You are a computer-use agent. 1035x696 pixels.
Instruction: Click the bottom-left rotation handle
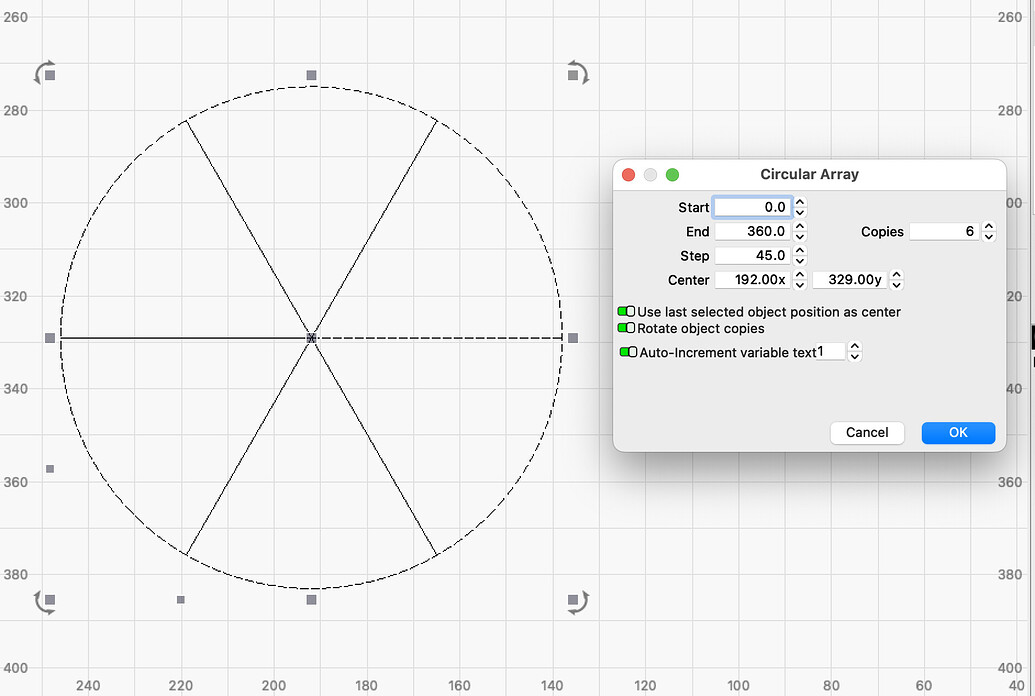pos(44,601)
